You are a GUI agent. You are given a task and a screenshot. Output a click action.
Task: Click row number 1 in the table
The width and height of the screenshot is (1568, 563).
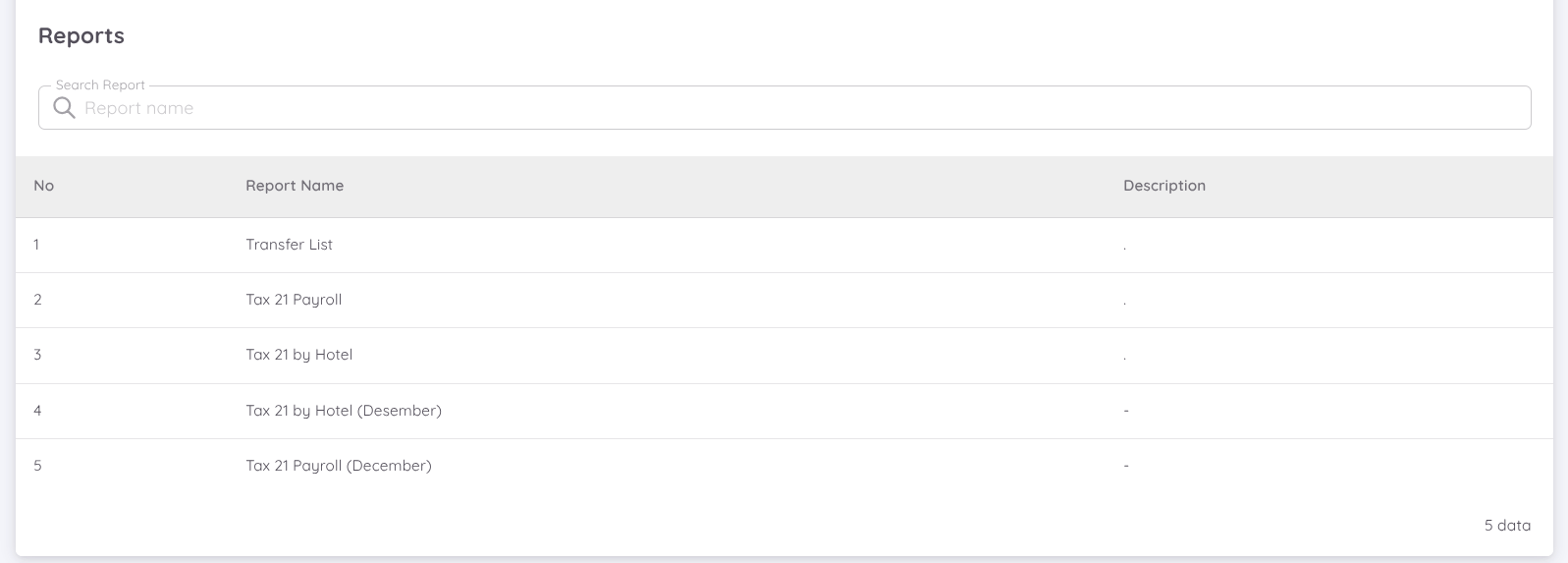click(x=36, y=245)
